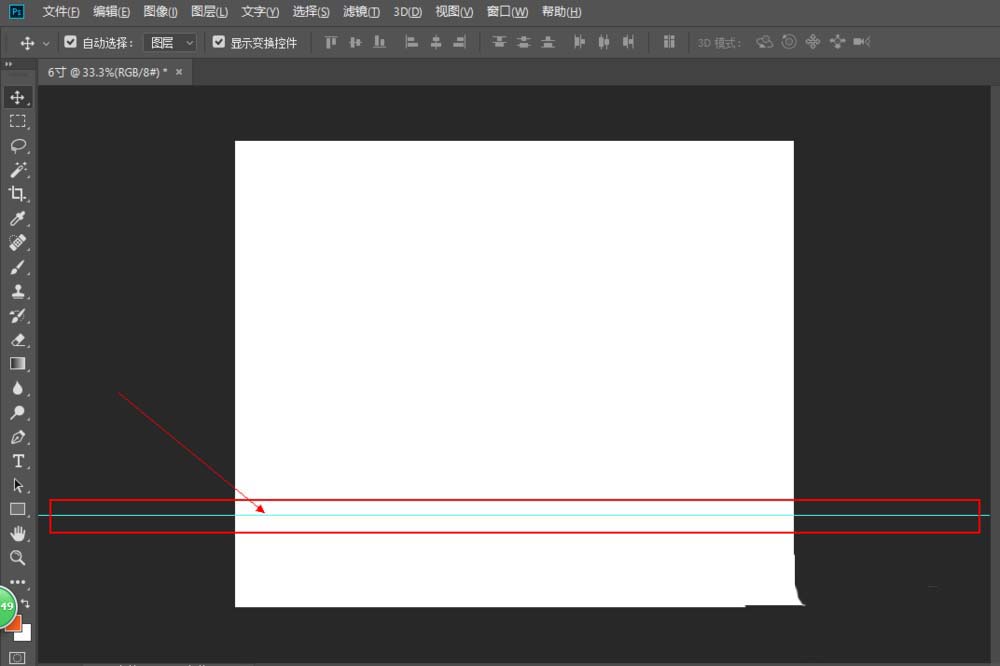
Task: Select the Blur tool
Action: (17, 388)
